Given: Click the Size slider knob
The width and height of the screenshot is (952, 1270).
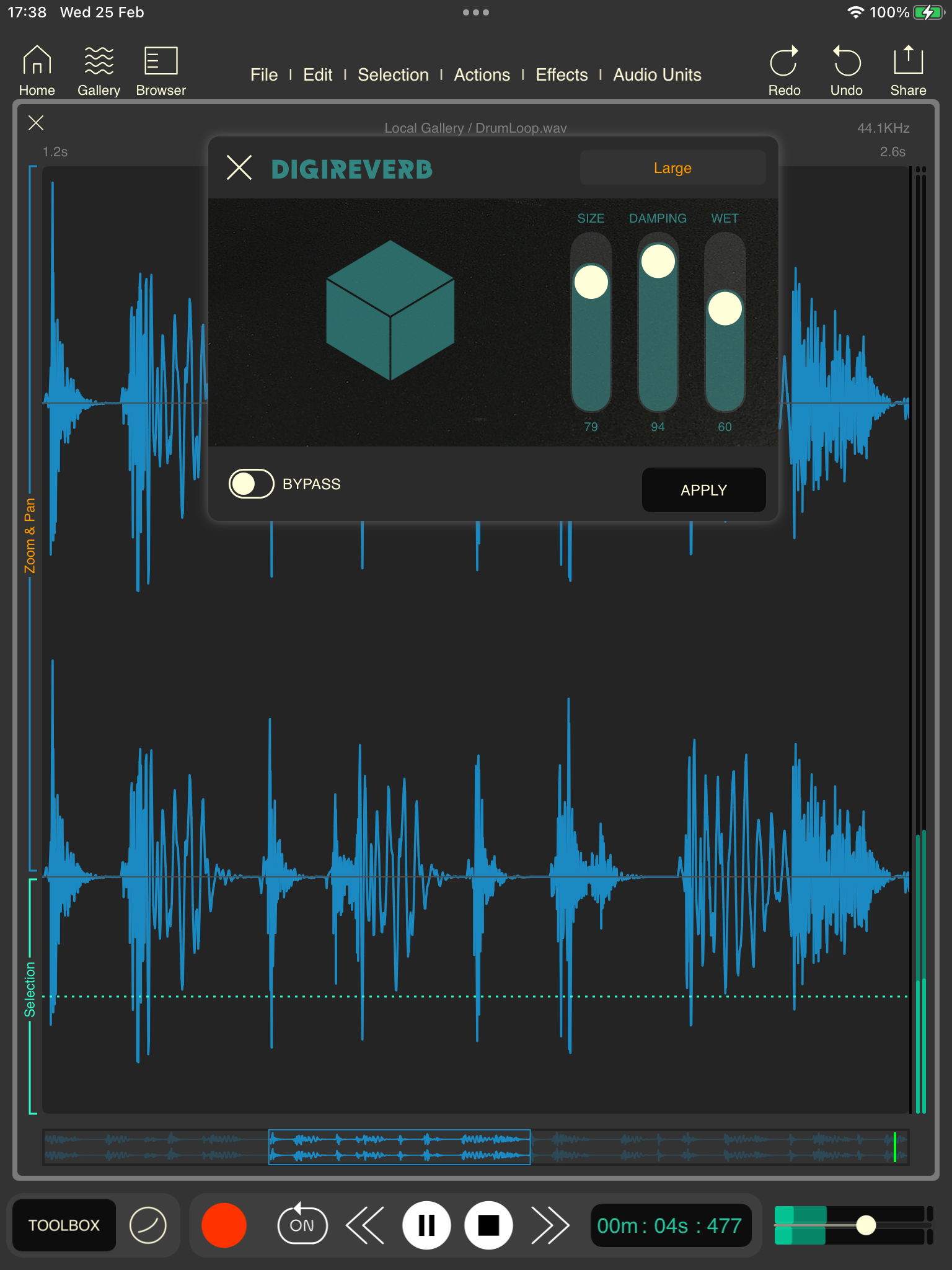Looking at the screenshot, I should click(x=591, y=282).
